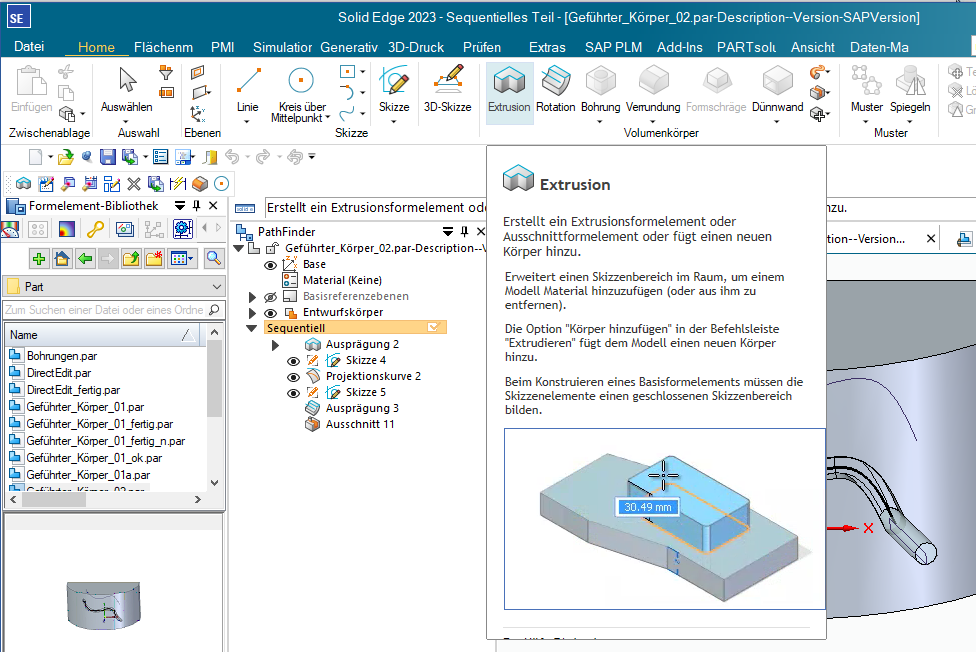
Task: Select Geführter_Körper_01_ok.par in file list
Action: point(94,458)
